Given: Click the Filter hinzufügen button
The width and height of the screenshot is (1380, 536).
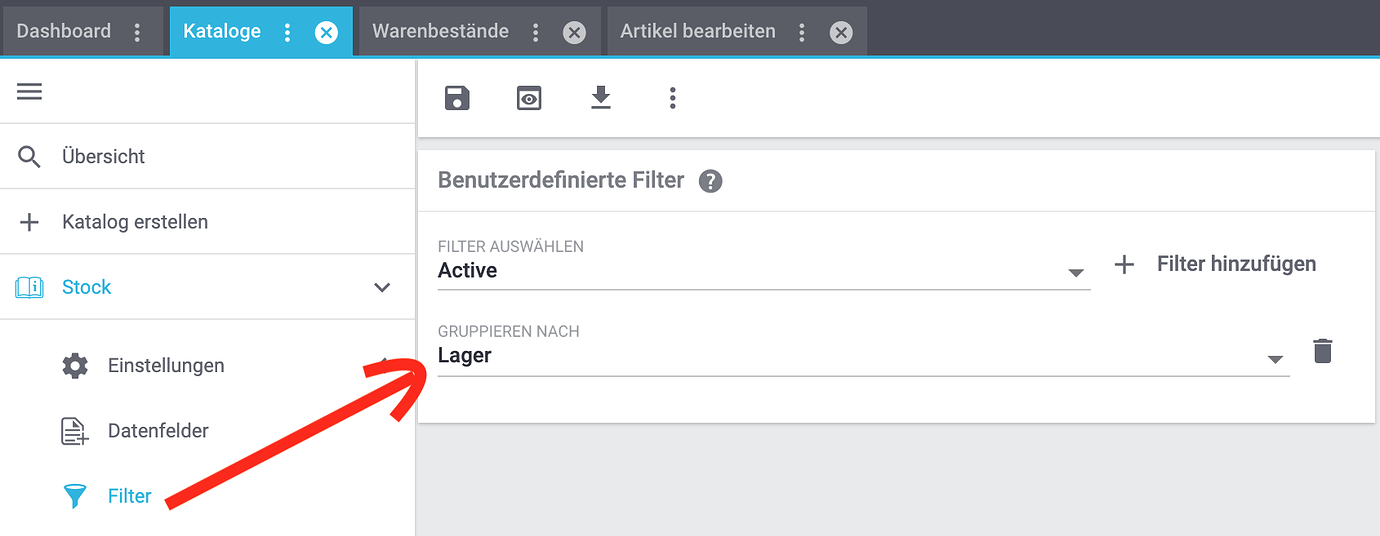Looking at the screenshot, I should (x=1216, y=264).
